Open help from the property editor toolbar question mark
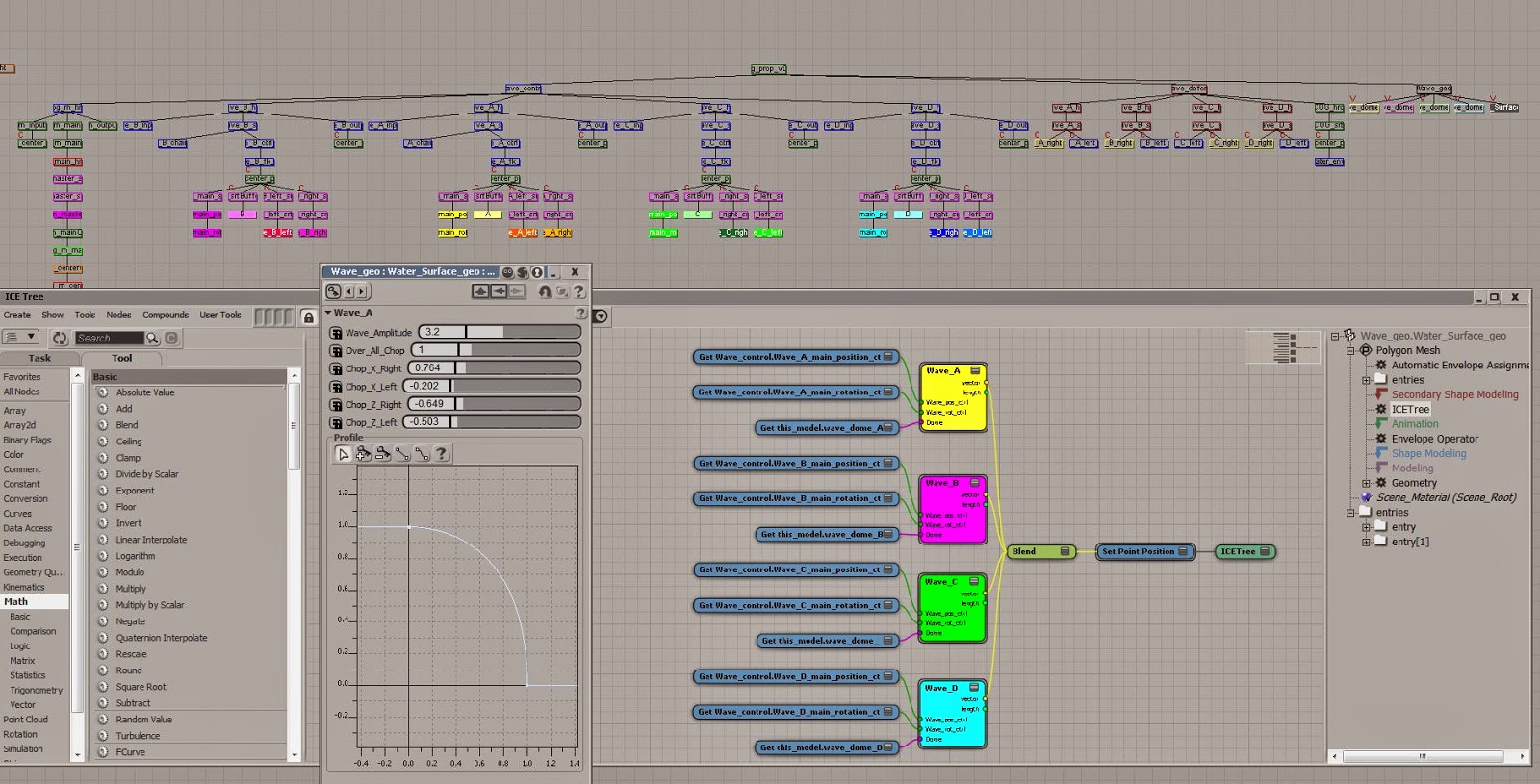Screen dimensions: 1540x784 578,291
